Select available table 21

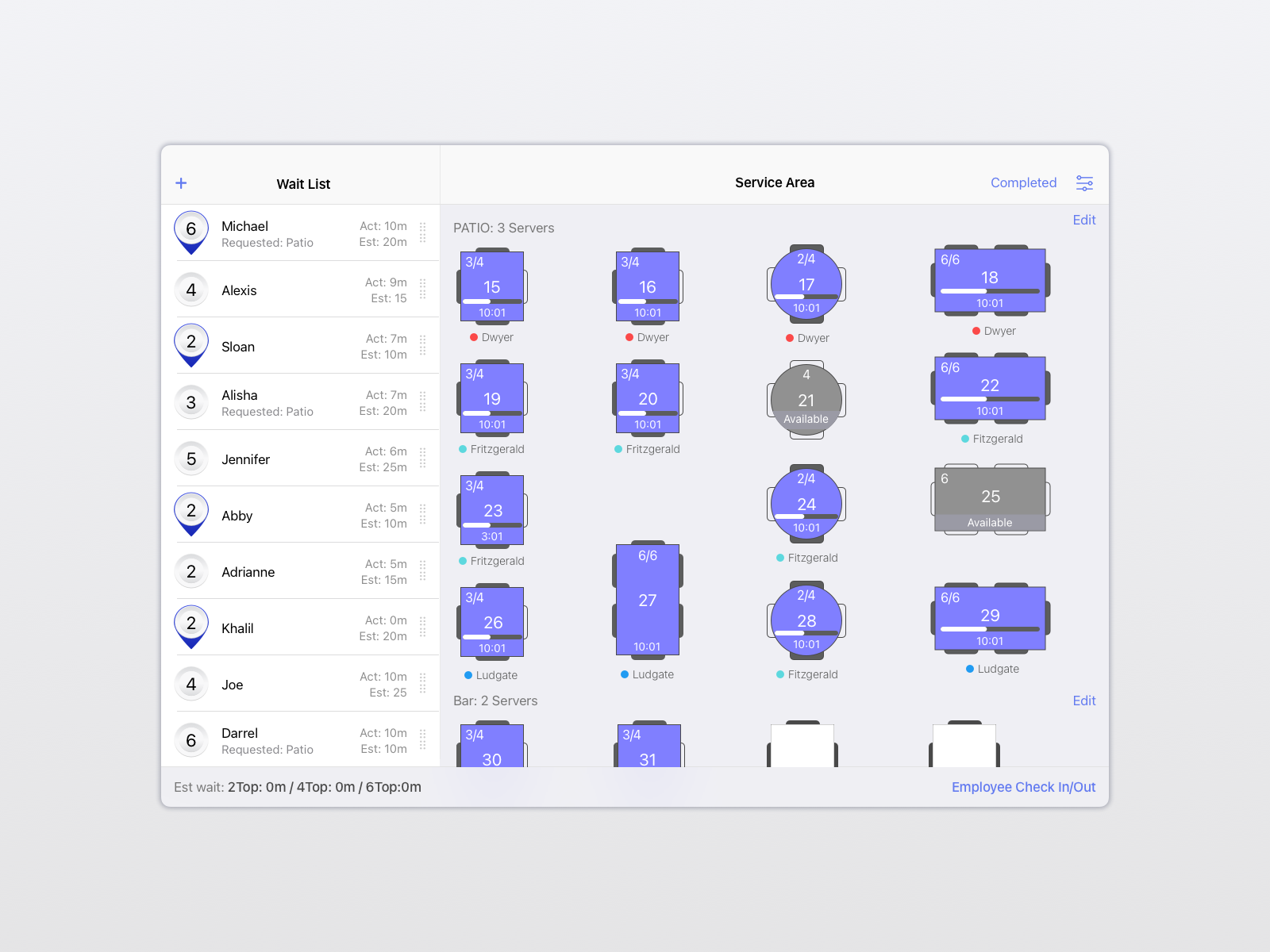tap(805, 397)
